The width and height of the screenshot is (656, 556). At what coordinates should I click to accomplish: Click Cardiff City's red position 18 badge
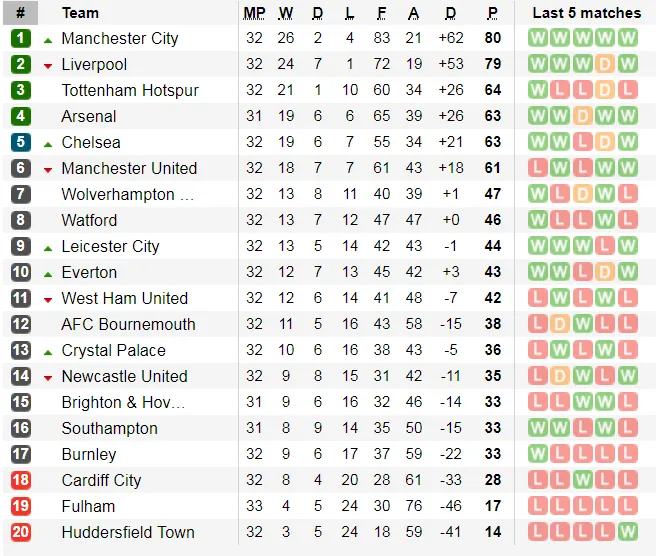[x=21, y=480]
